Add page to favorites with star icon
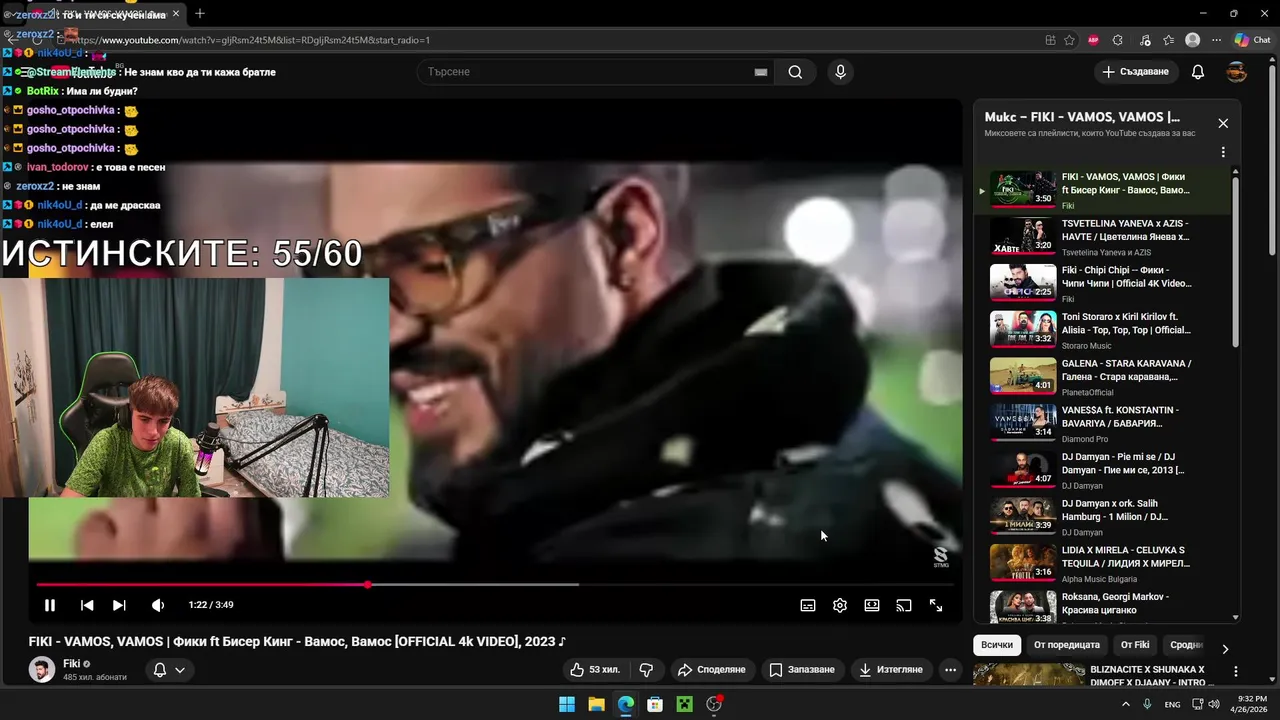 click(x=1070, y=40)
